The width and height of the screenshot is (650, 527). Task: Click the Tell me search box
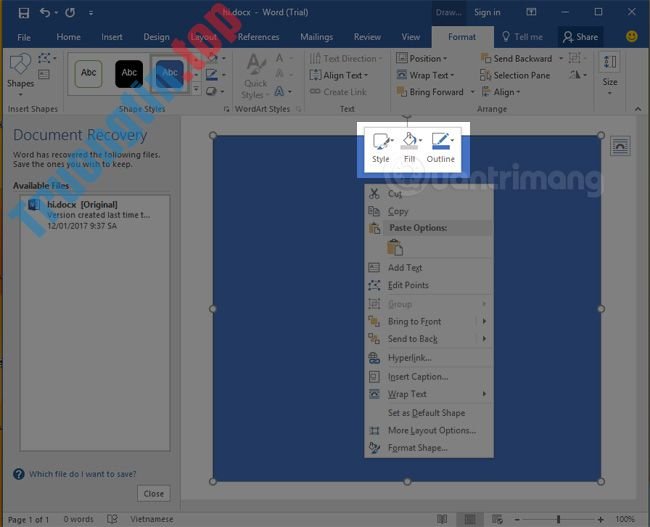[522, 37]
